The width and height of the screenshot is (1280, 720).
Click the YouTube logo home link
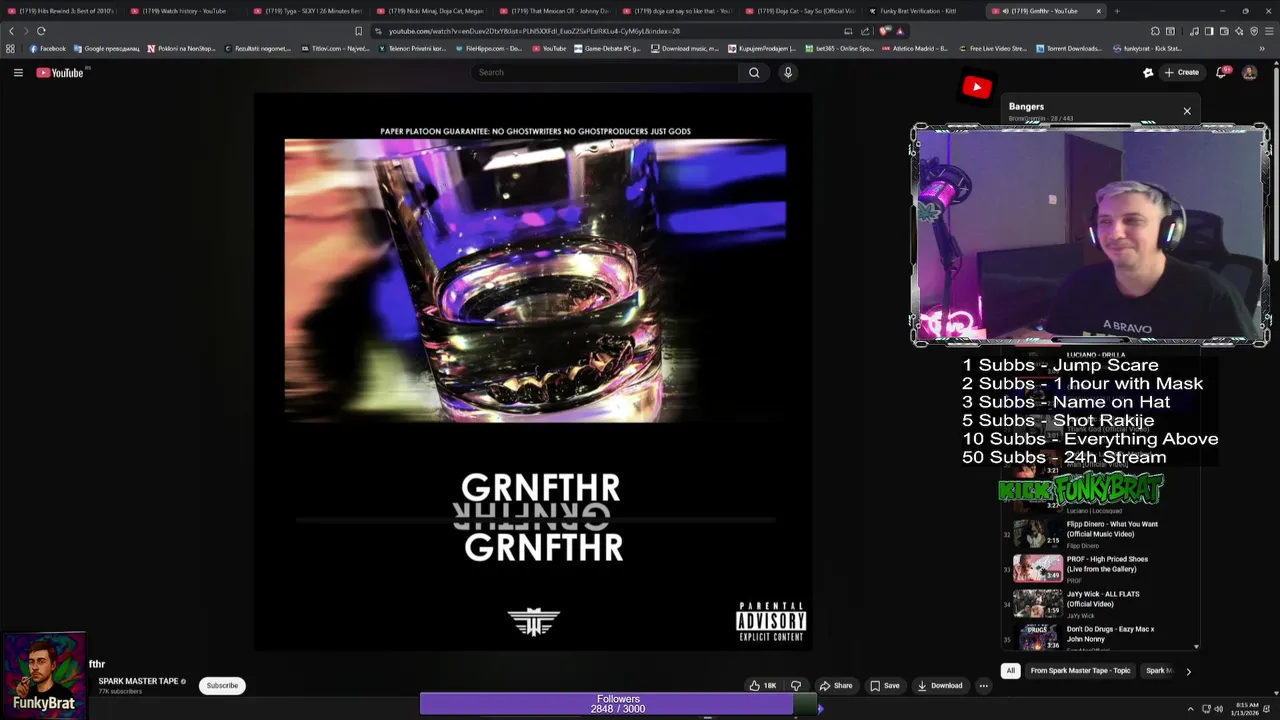pyautogui.click(x=60, y=72)
